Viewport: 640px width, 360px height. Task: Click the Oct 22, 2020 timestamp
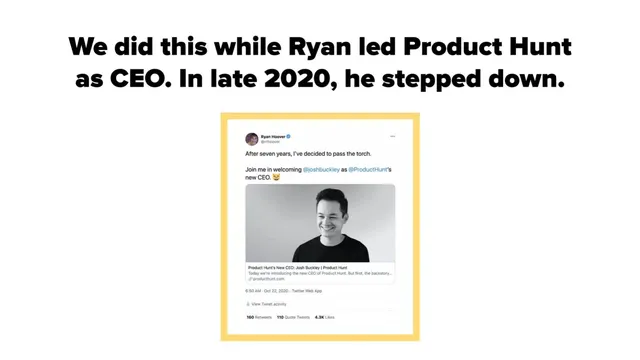276,291
